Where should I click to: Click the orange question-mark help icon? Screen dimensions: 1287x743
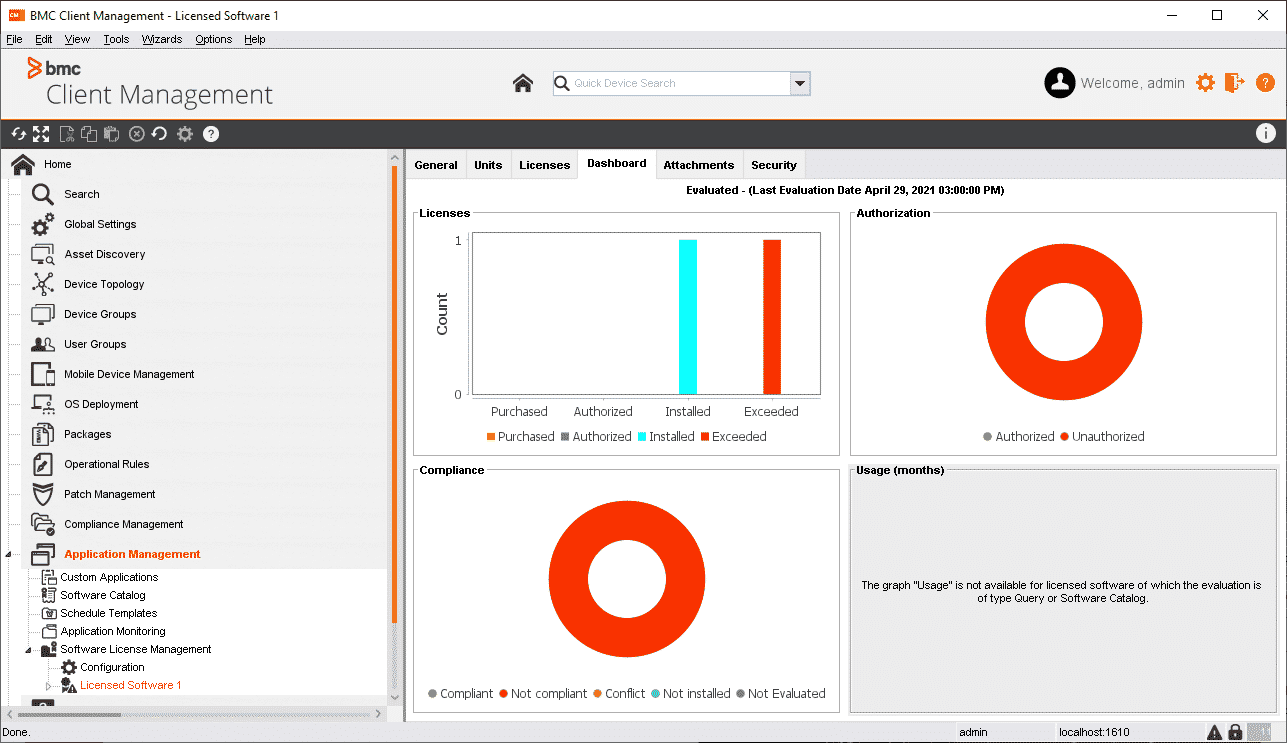[1265, 83]
